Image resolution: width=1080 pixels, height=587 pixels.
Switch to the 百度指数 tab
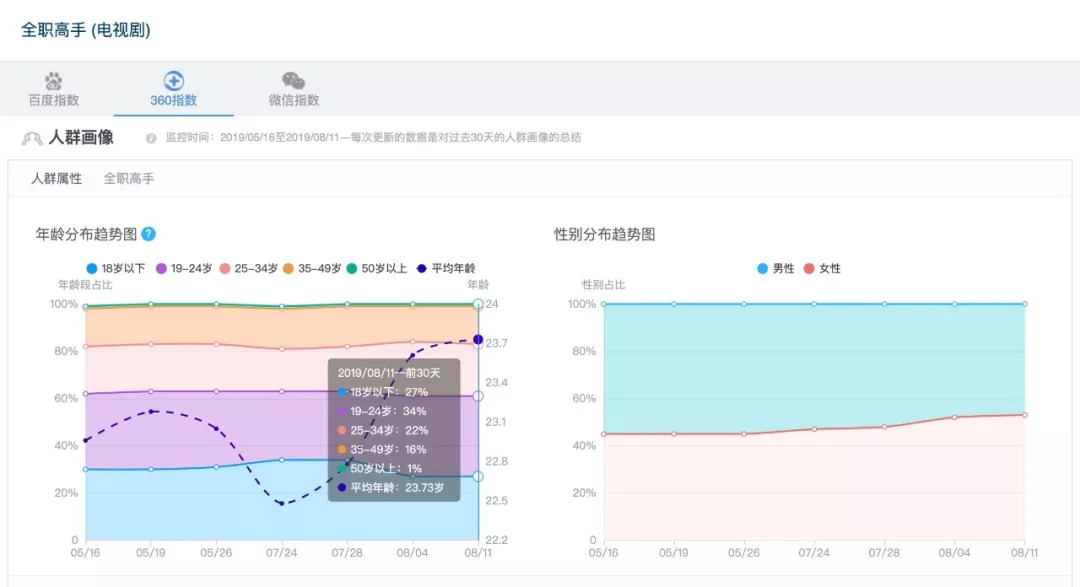(x=53, y=100)
